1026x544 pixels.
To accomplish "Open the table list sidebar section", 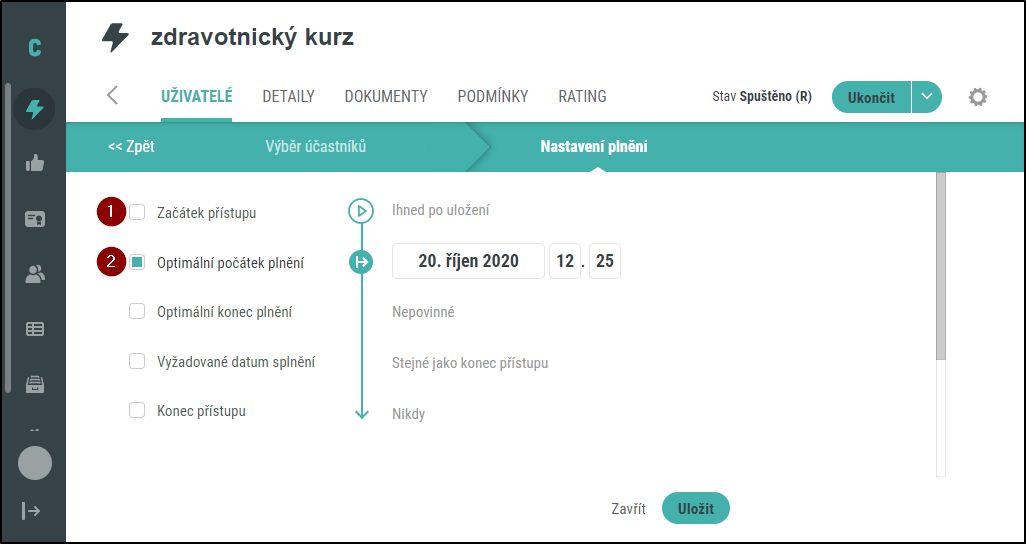I will click(35, 328).
